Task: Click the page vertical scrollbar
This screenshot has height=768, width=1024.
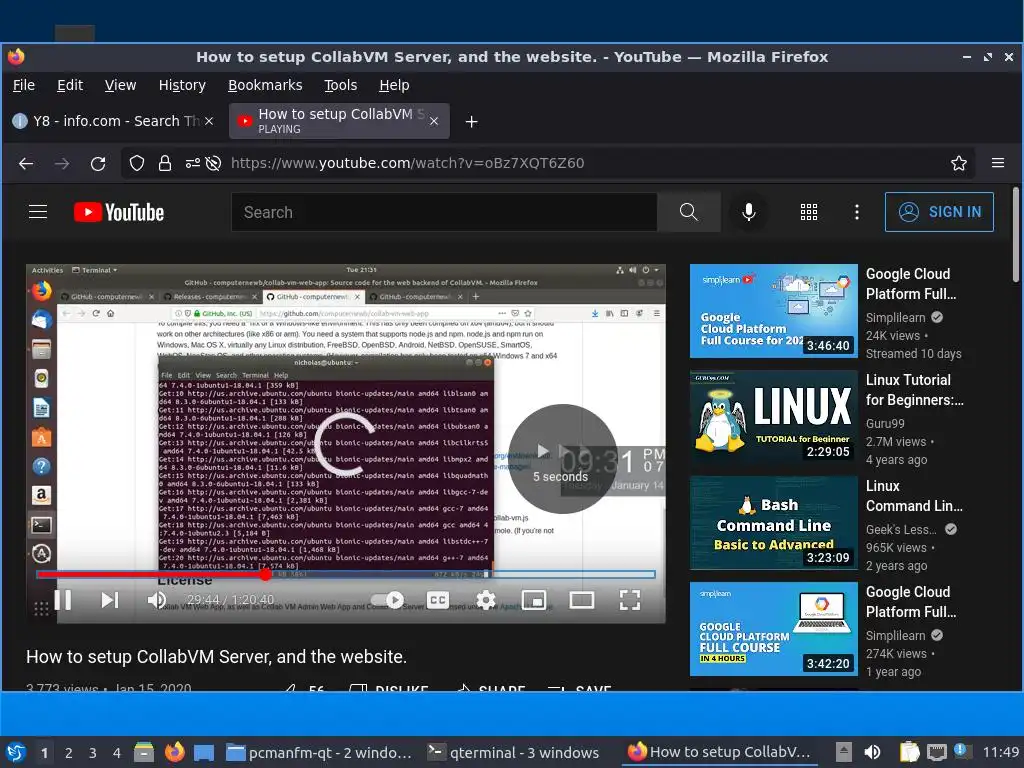Action: click(1016, 235)
